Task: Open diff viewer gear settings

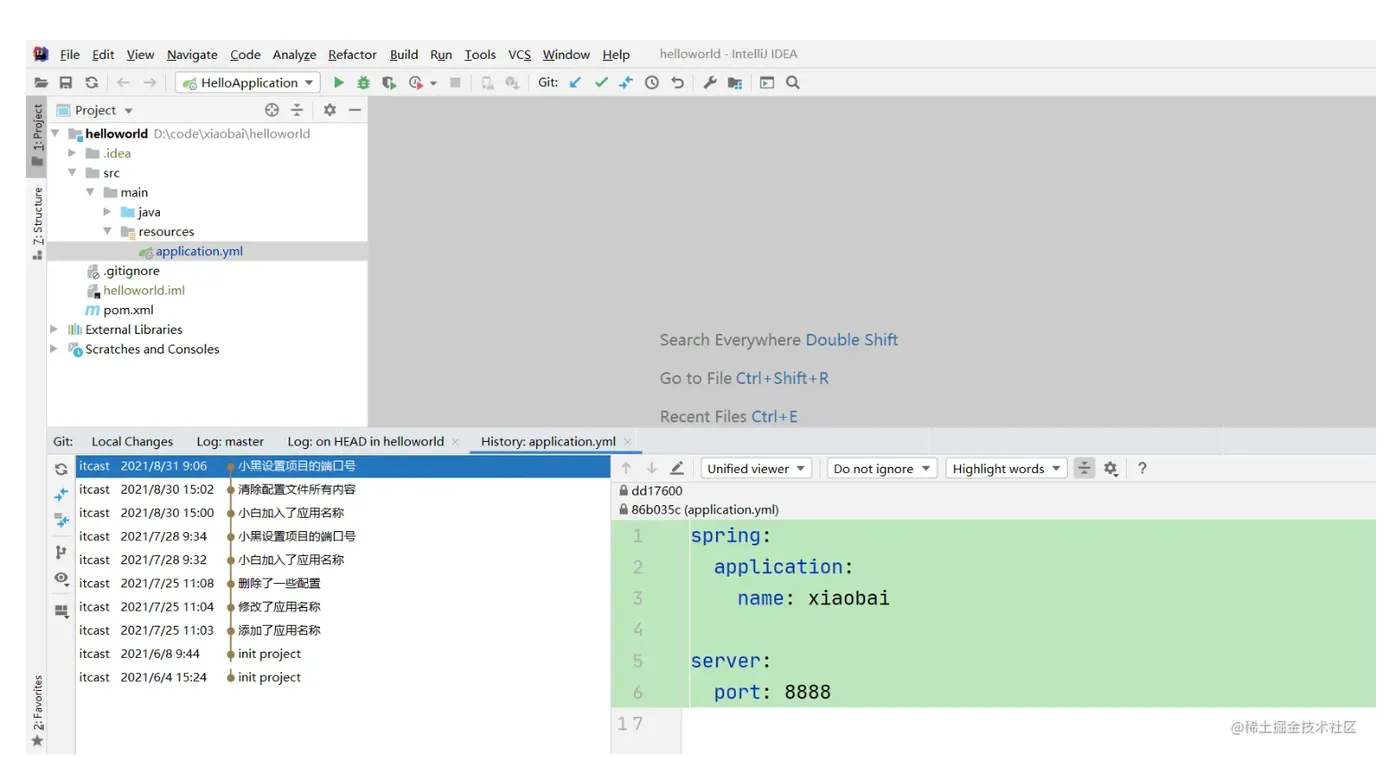Action: pos(1110,468)
